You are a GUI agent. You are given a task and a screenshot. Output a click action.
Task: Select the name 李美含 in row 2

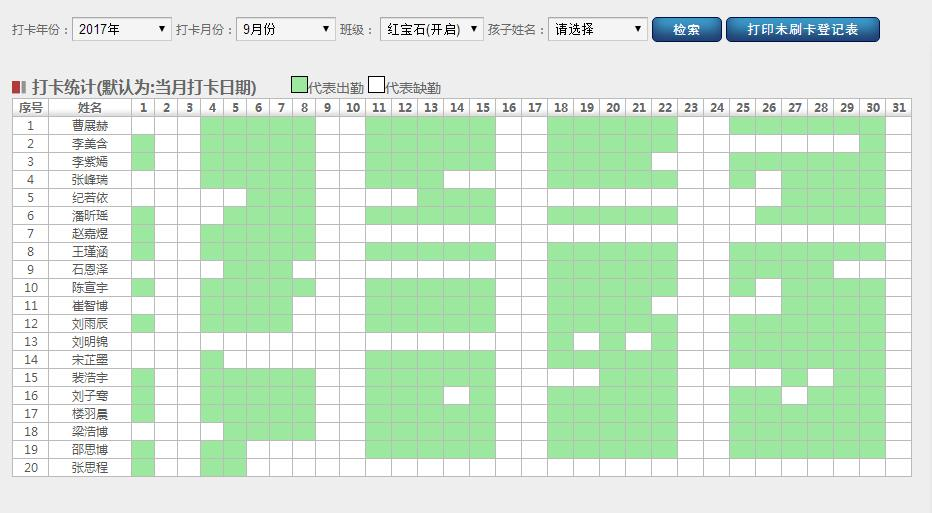click(x=90, y=144)
